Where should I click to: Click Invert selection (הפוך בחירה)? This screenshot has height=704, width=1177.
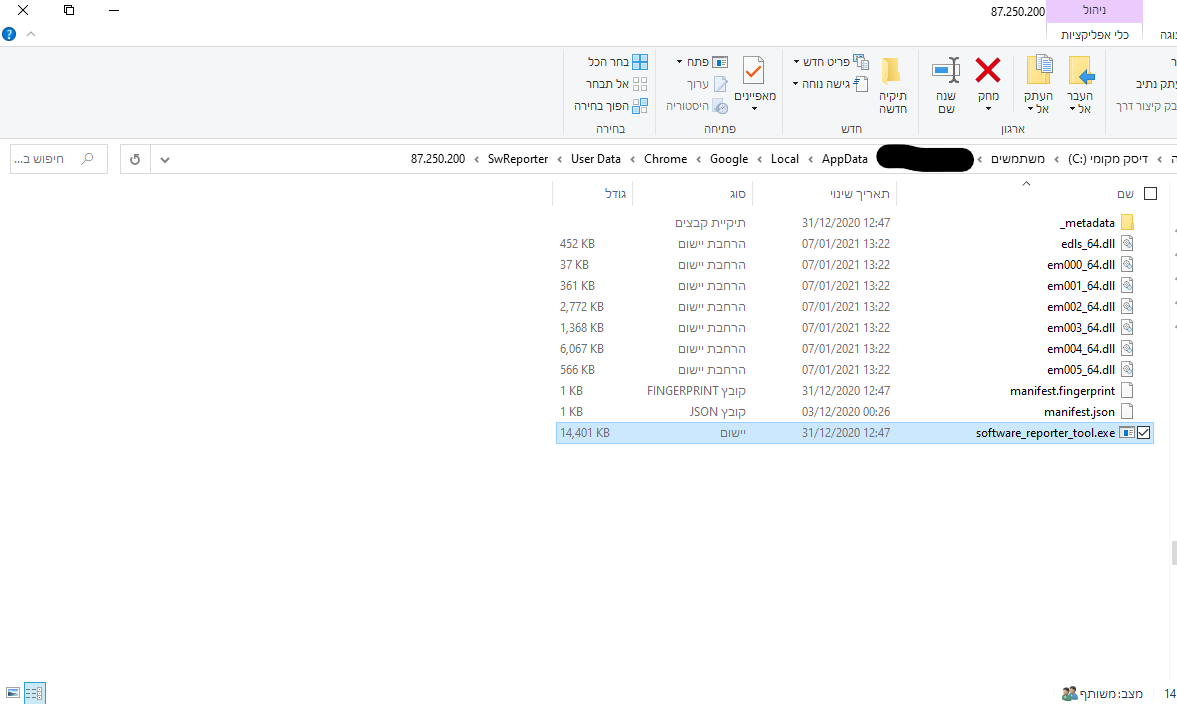610,105
